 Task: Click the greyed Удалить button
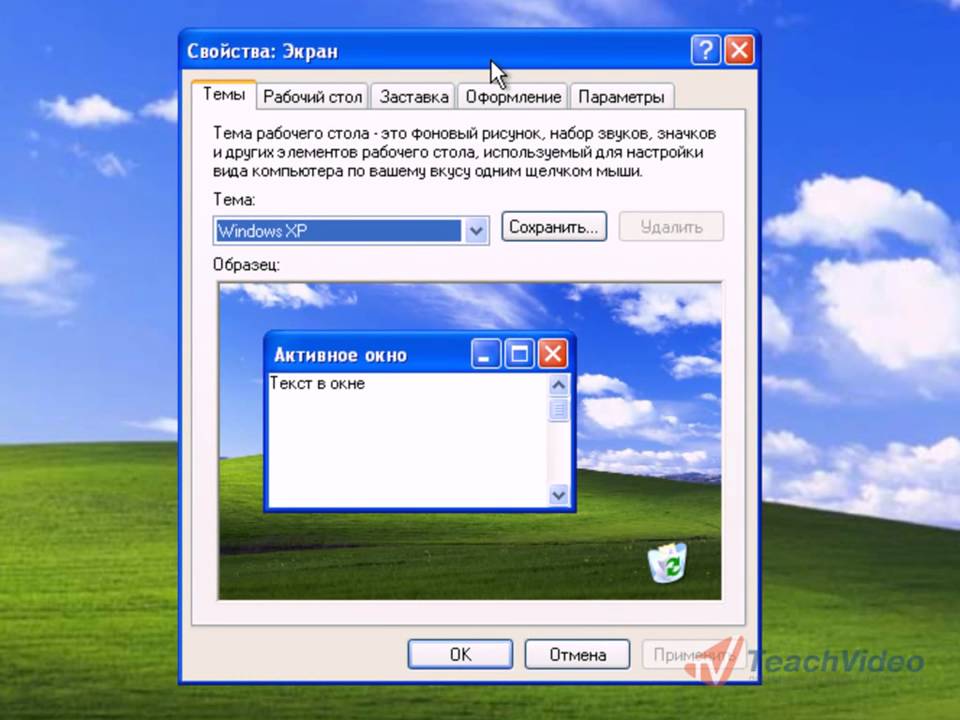672,227
